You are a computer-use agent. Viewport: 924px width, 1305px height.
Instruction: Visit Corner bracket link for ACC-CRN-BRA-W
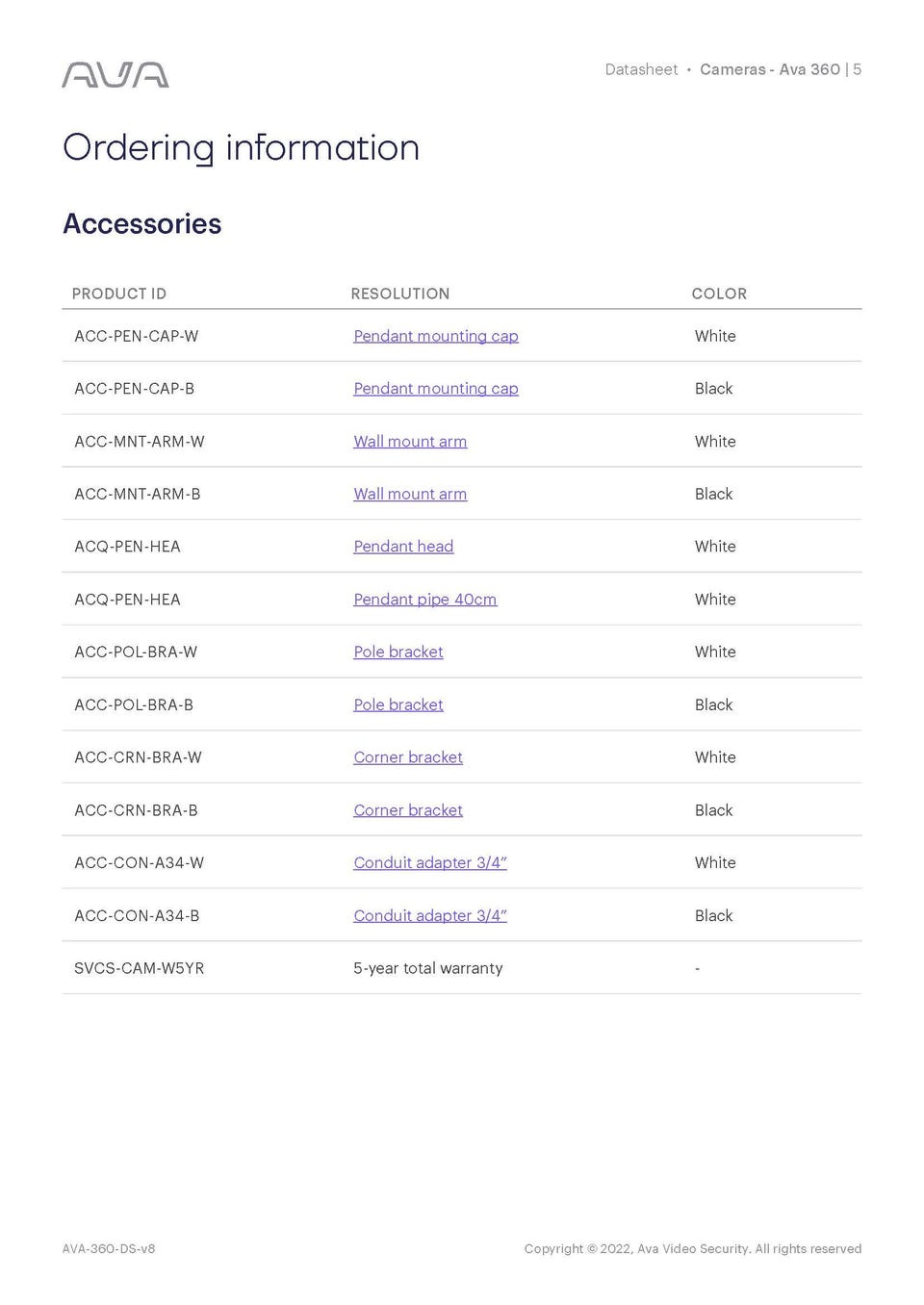point(407,757)
